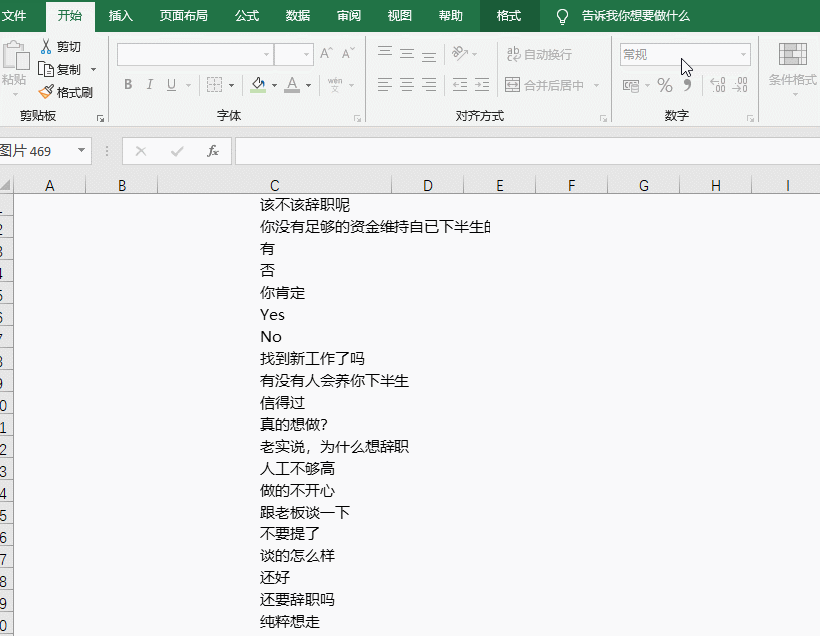Apply fill color with the paint bucket
The height and width of the screenshot is (636, 820).
(x=258, y=85)
